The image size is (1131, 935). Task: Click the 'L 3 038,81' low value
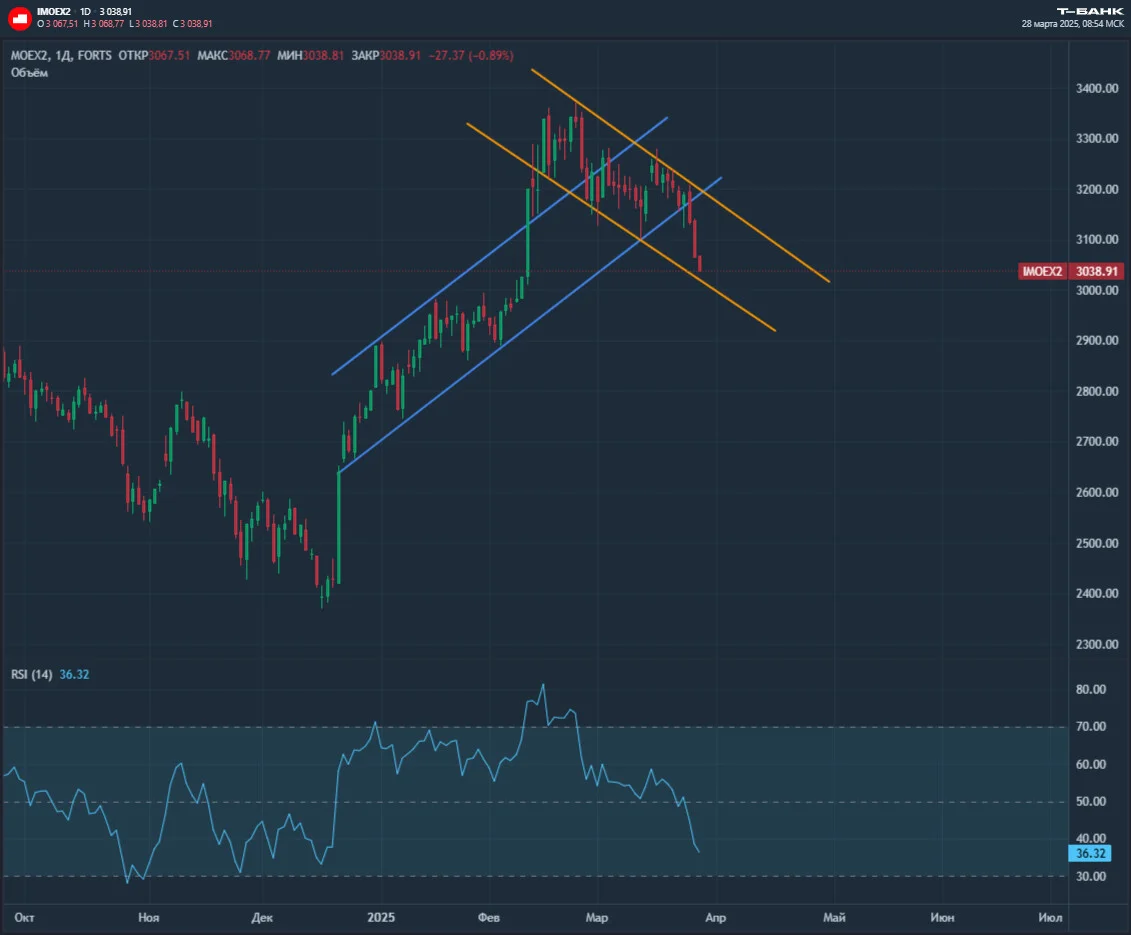pyautogui.click(x=148, y=24)
